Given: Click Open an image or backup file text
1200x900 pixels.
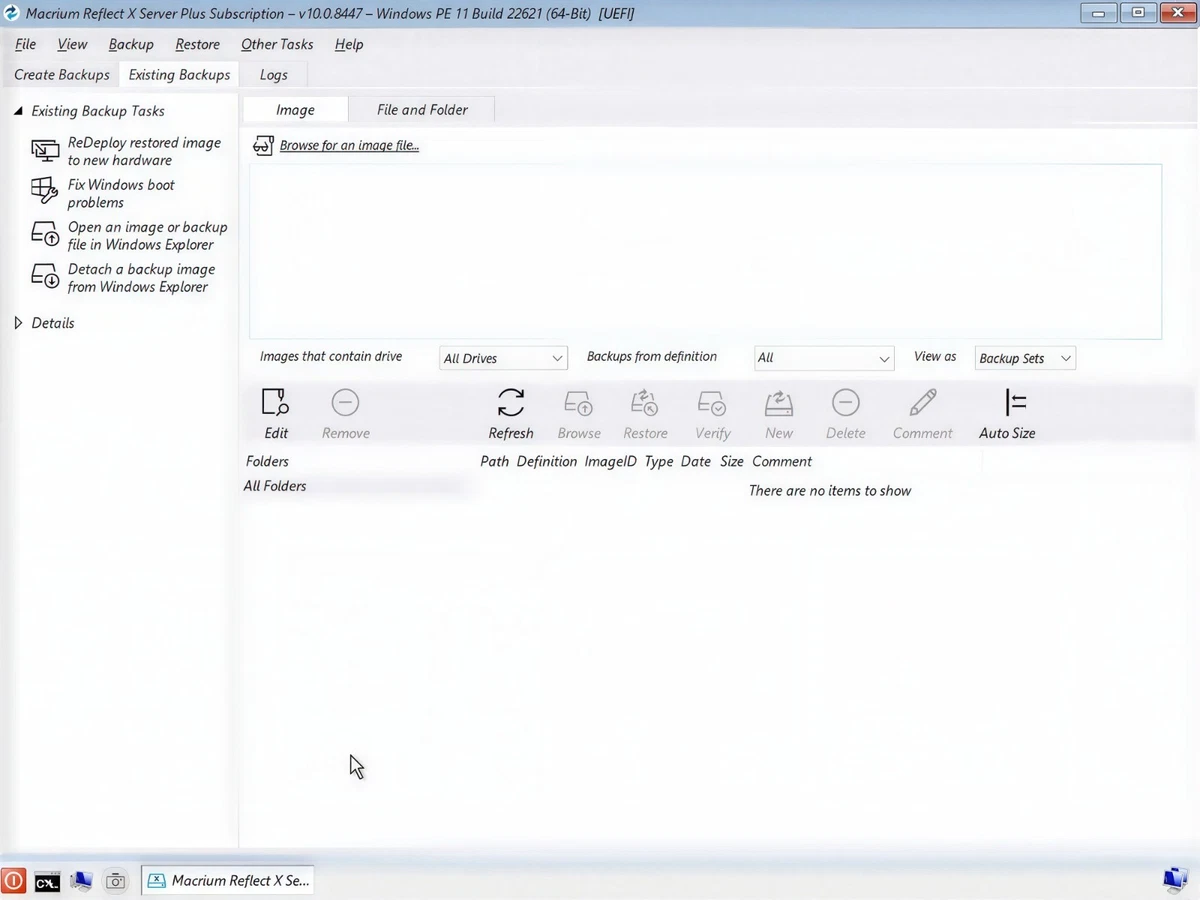Looking at the screenshot, I should click(x=147, y=235).
